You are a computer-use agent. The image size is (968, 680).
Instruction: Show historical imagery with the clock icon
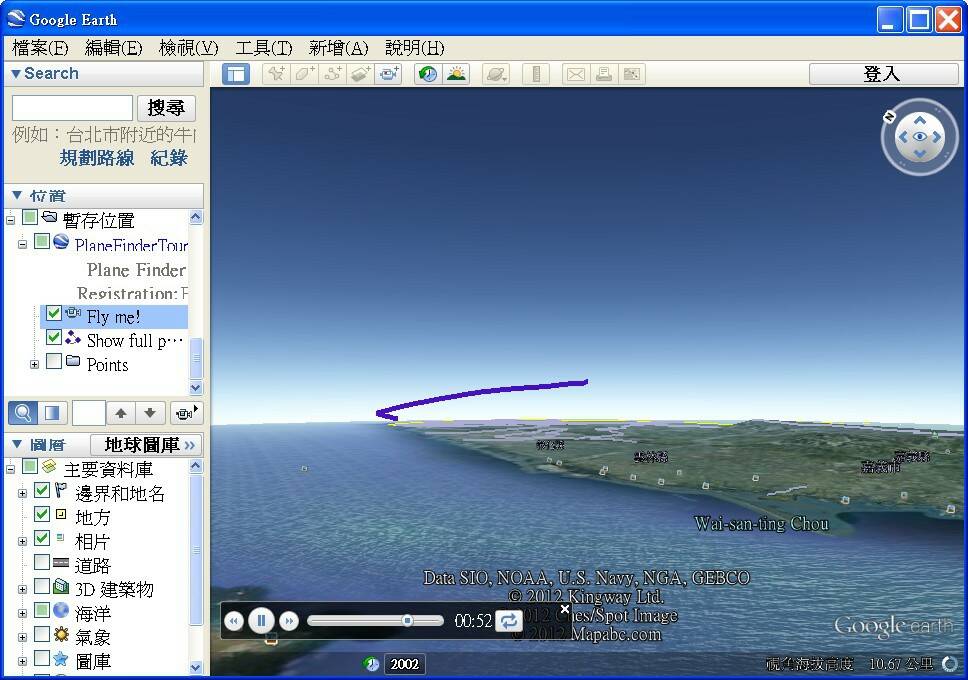pos(427,74)
